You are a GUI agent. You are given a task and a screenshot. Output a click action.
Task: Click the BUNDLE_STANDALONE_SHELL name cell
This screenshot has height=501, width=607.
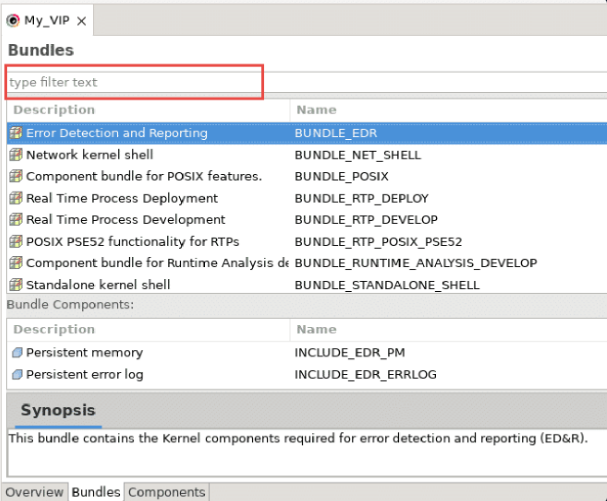(387, 285)
